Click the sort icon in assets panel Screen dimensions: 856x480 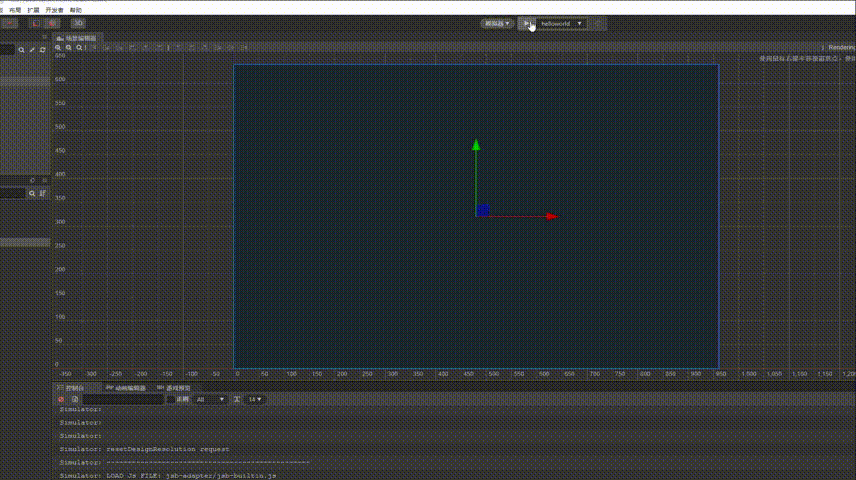(x=43, y=193)
